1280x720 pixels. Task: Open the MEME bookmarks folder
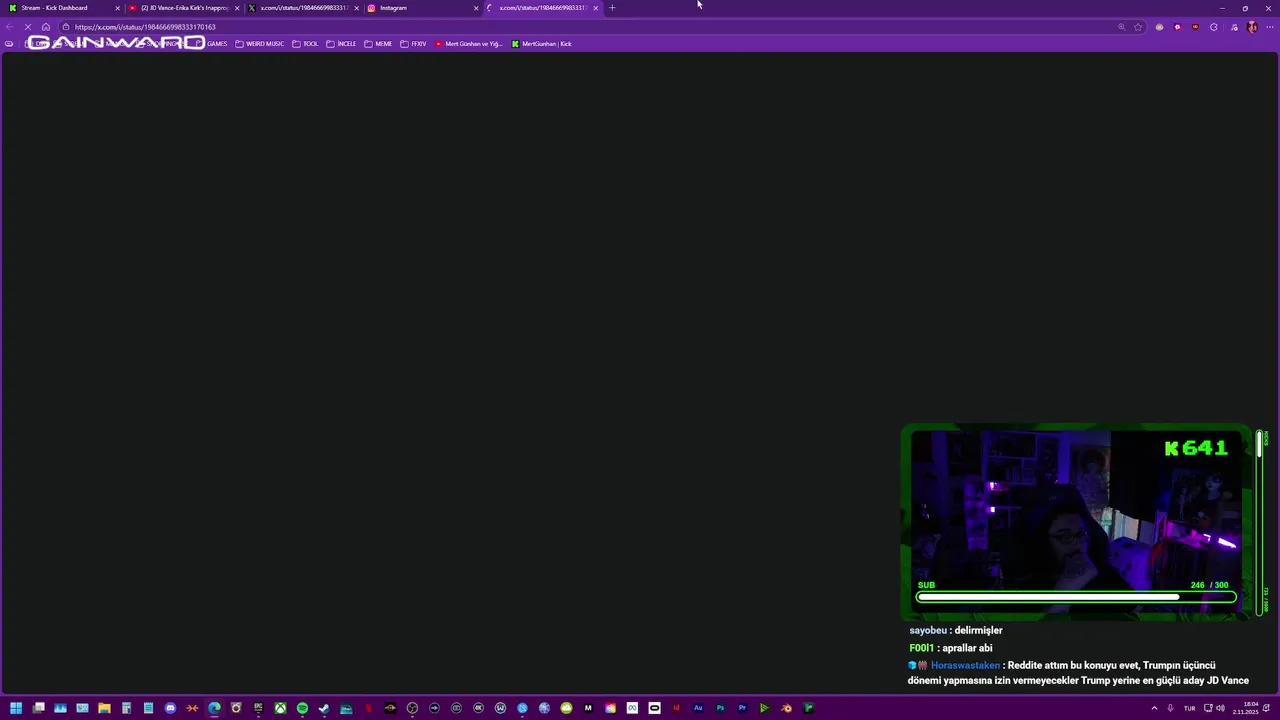378,44
